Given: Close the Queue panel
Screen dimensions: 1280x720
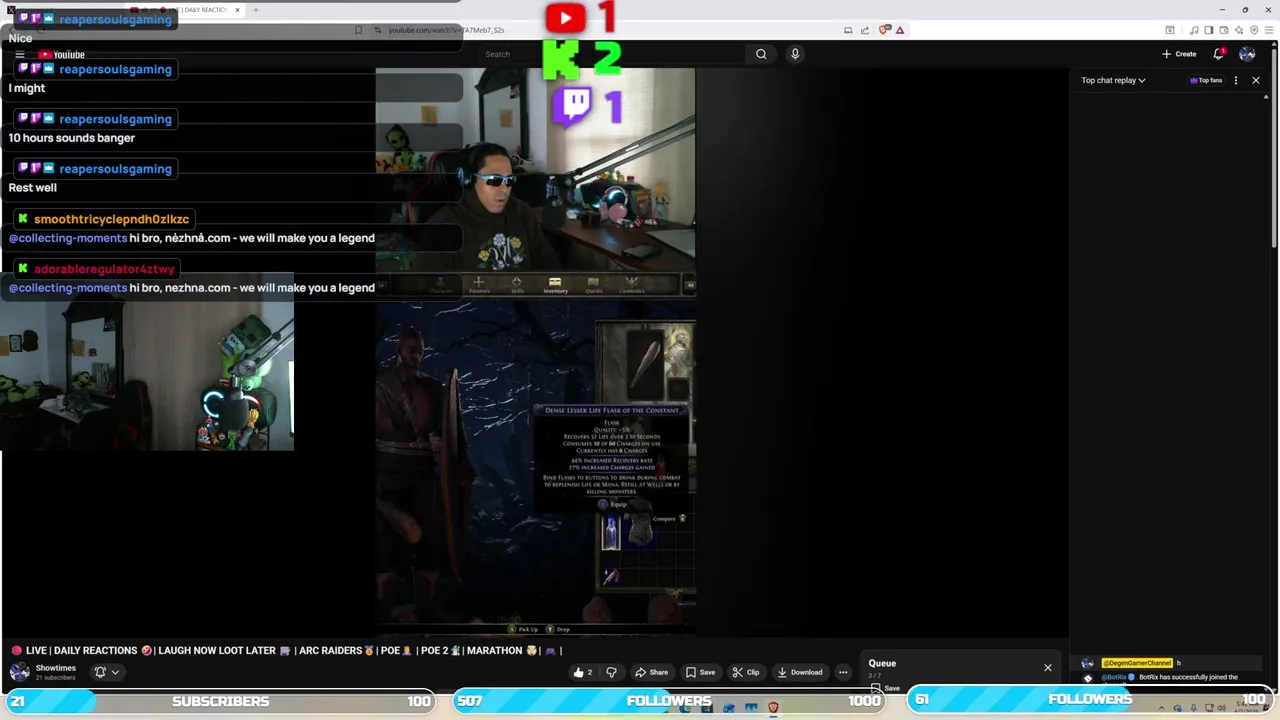Looking at the screenshot, I should 1048,667.
